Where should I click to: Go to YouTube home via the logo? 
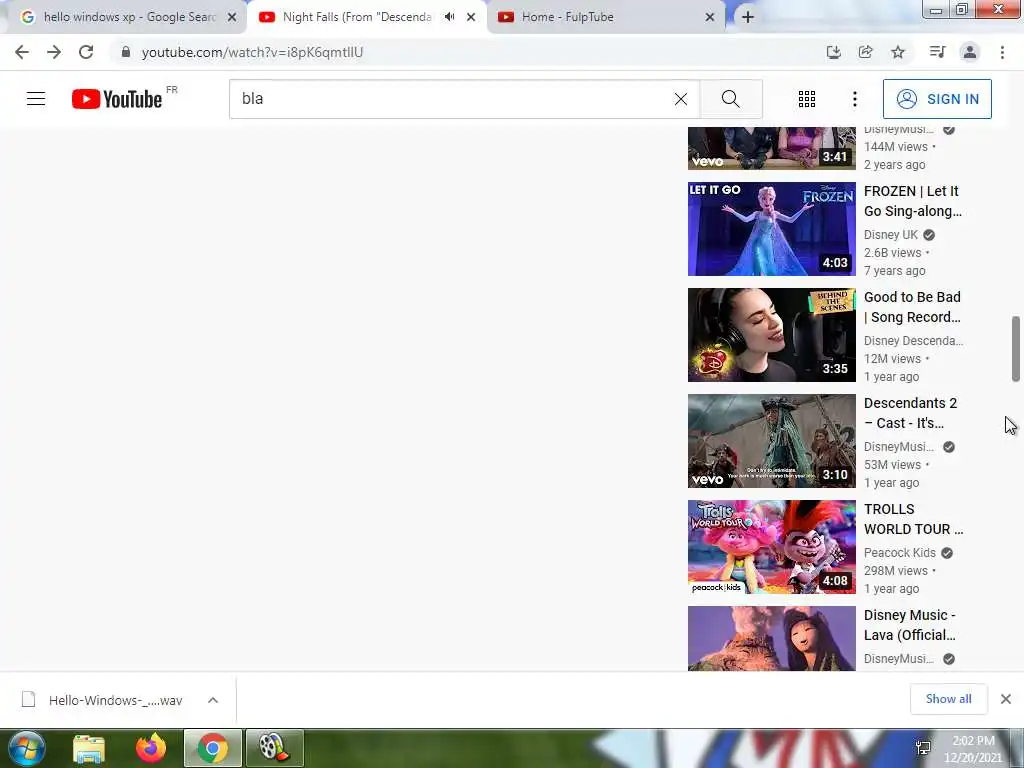117,99
